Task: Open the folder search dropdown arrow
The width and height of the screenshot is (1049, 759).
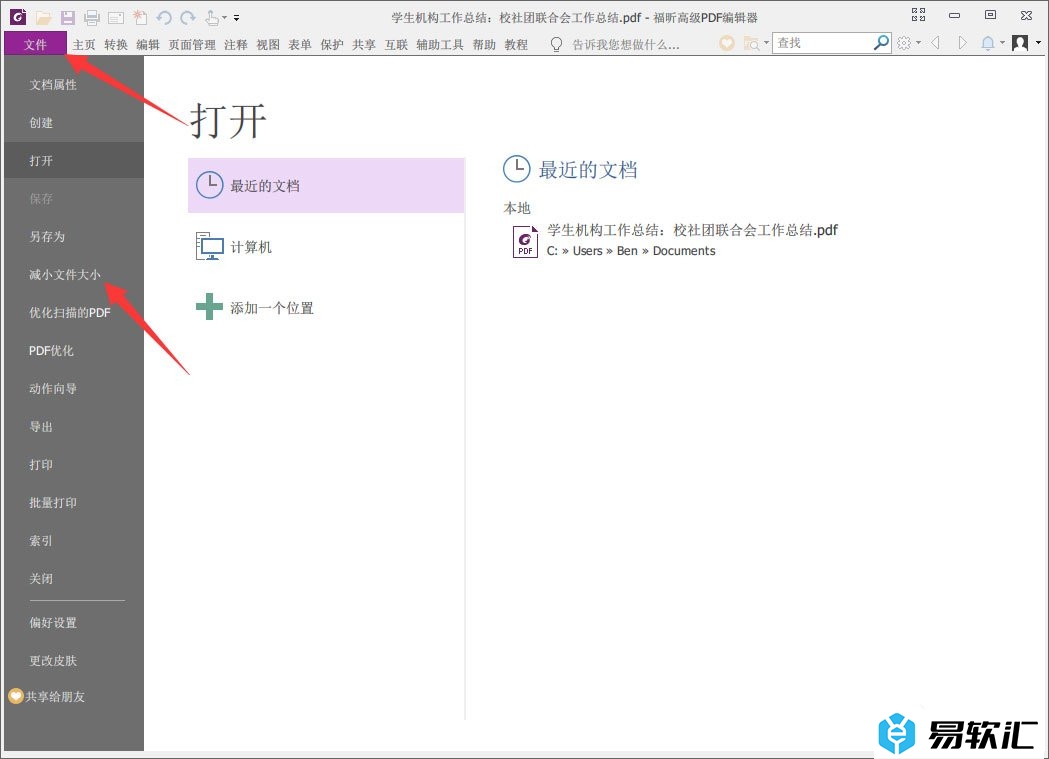Action: pos(766,43)
